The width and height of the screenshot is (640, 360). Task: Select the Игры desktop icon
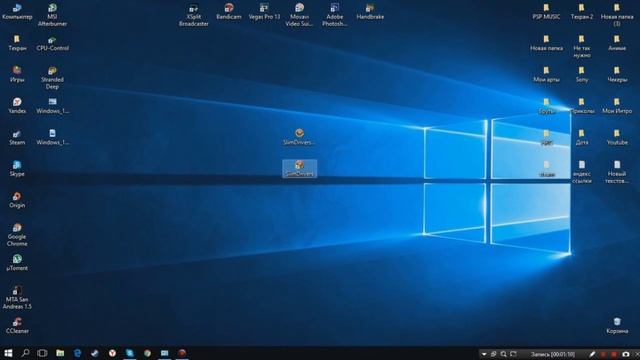tap(17, 75)
